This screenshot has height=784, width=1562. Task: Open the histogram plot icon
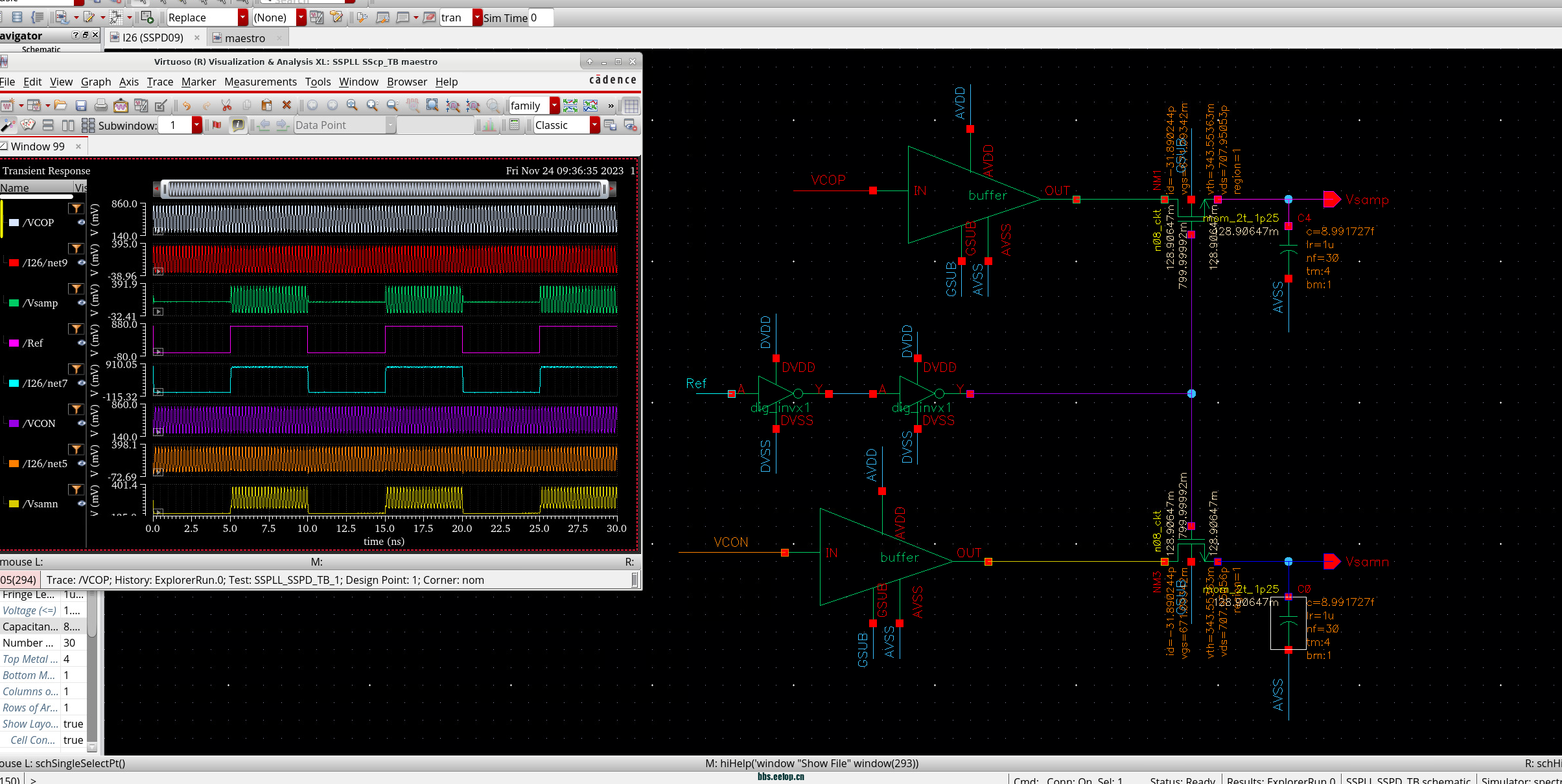tap(489, 125)
